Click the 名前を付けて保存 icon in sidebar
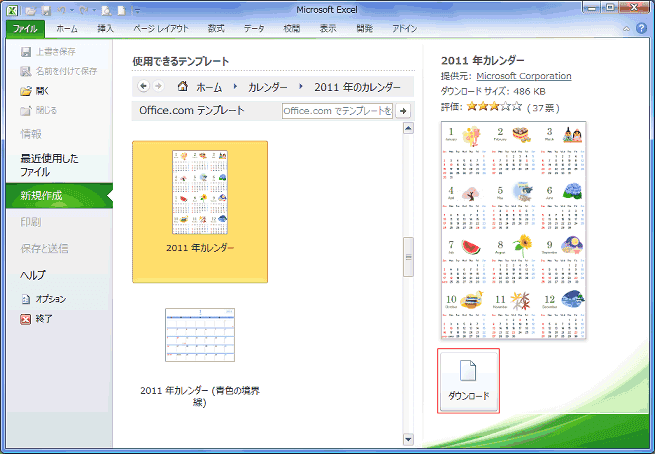This screenshot has width=655, height=454. pos(26,71)
